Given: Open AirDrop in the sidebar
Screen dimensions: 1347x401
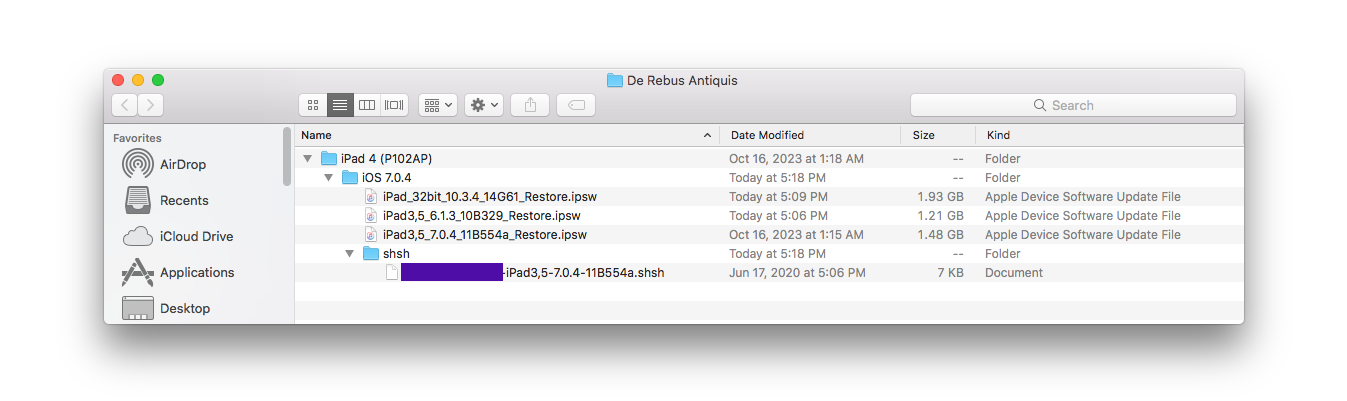Looking at the screenshot, I should coord(183,164).
